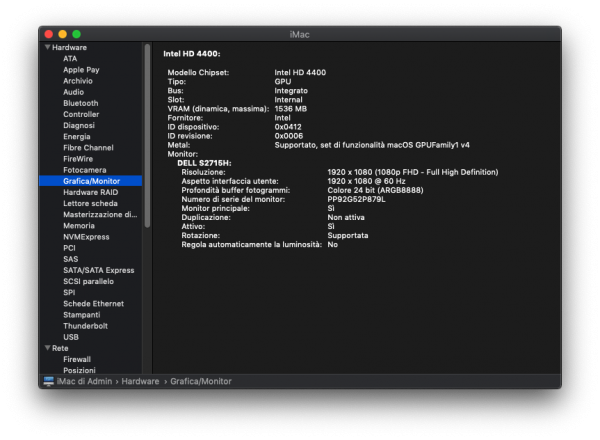Viewport: 600px width, 440px height.
Task: Open Memoria details in sidebar
Action: 79,226
